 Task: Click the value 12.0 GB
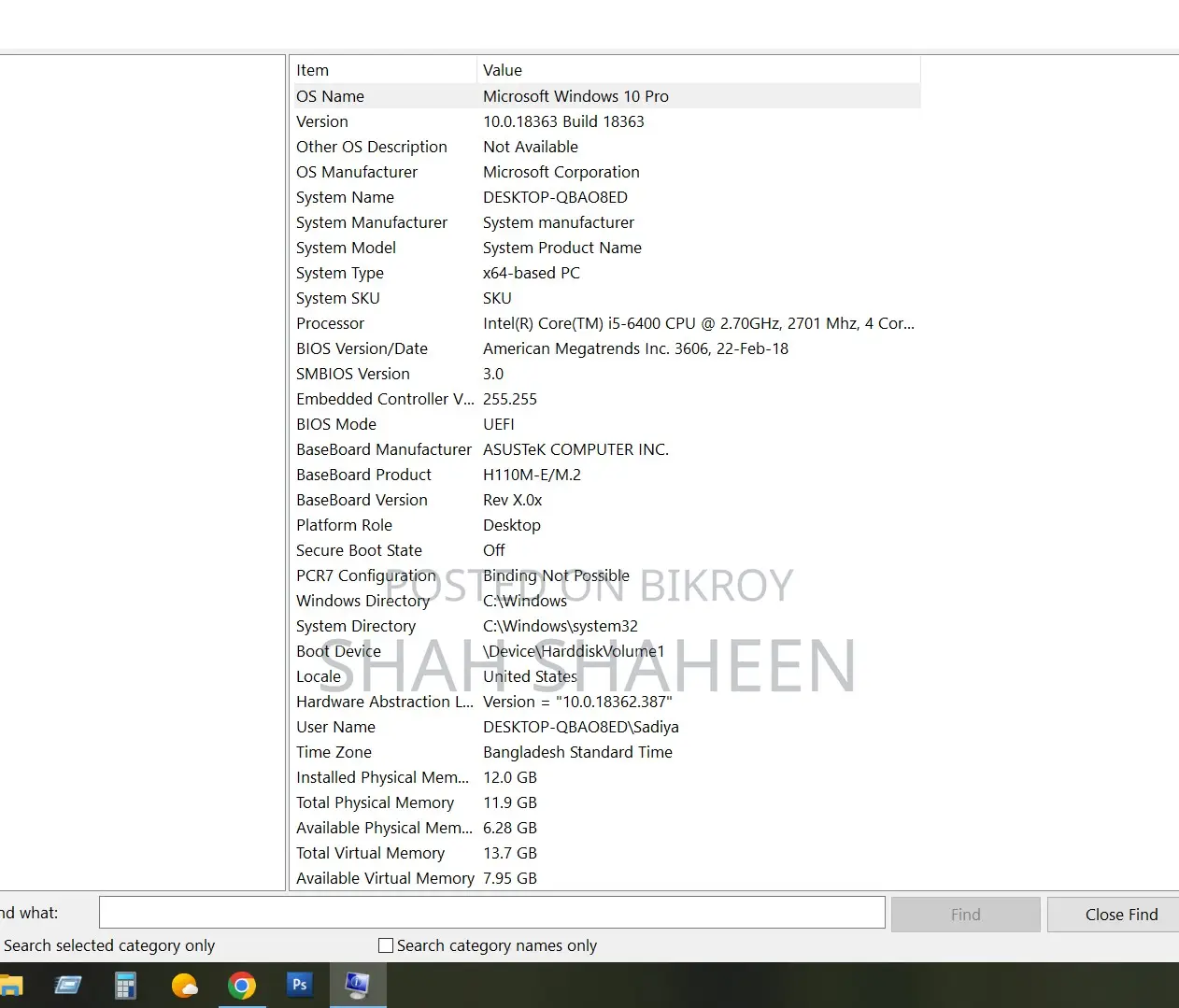[x=510, y=777]
